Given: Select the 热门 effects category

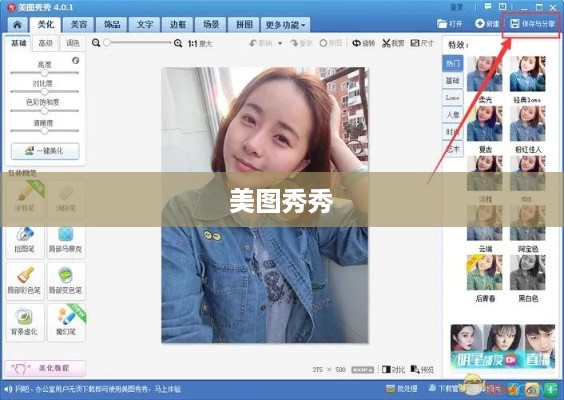Looking at the screenshot, I should (x=452, y=64).
